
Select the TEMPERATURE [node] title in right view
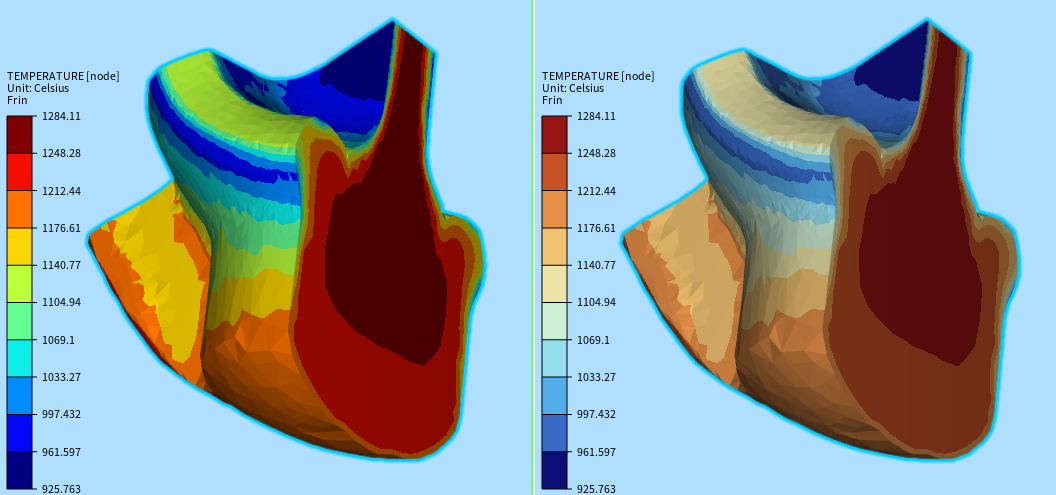point(597,76)
